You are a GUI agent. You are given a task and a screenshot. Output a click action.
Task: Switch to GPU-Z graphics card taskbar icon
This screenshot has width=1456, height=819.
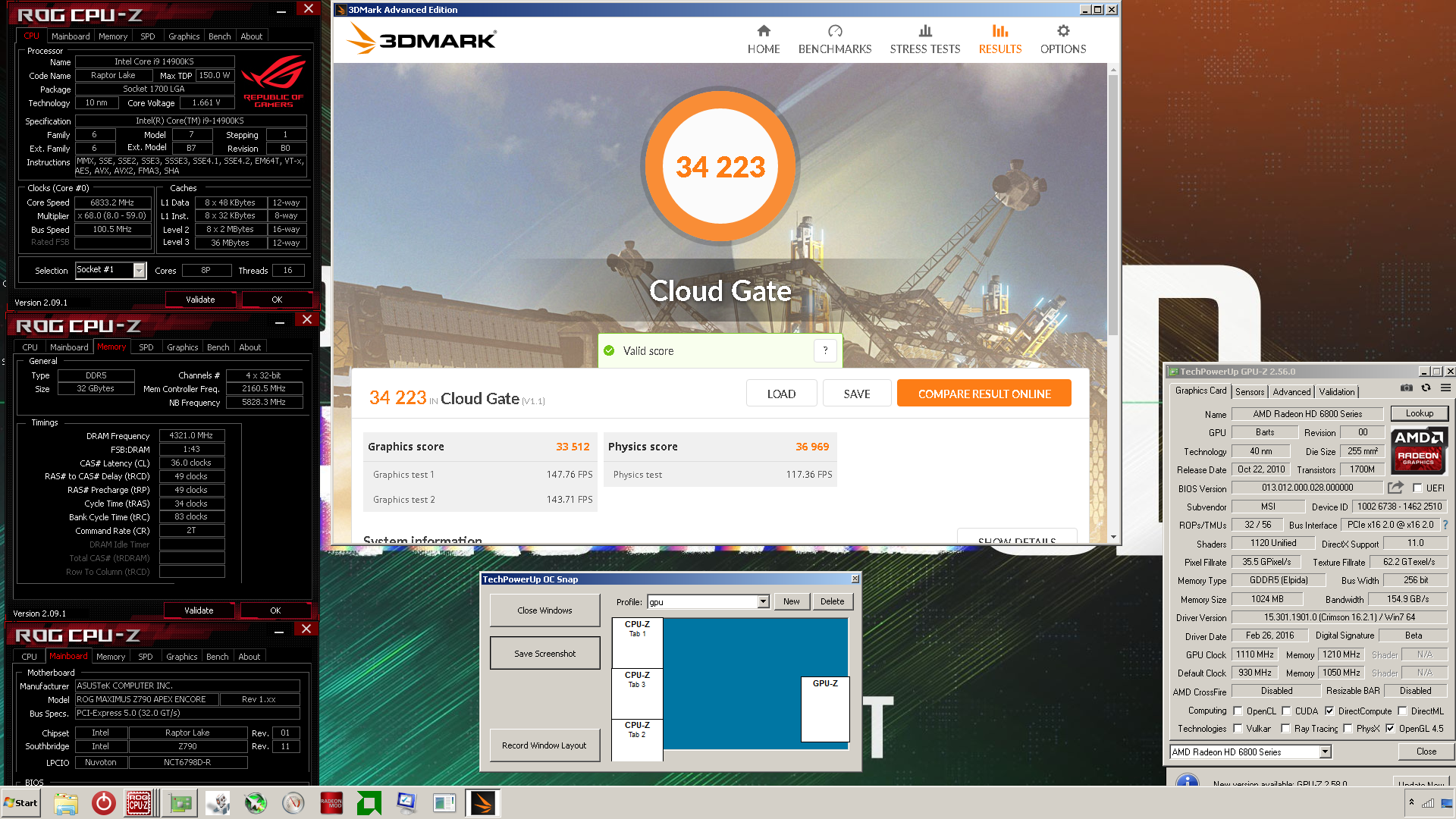coord(180,803)
